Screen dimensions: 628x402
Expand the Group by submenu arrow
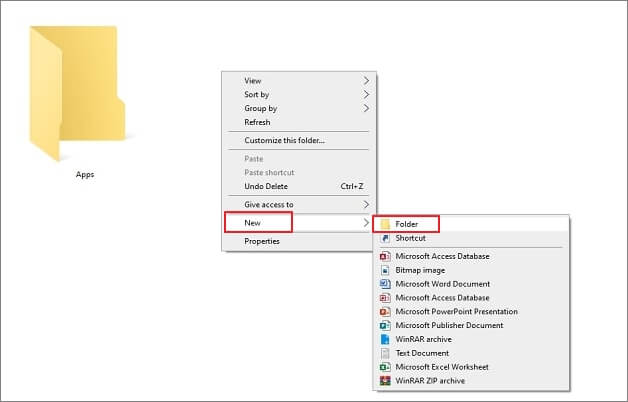pos(366,108)
